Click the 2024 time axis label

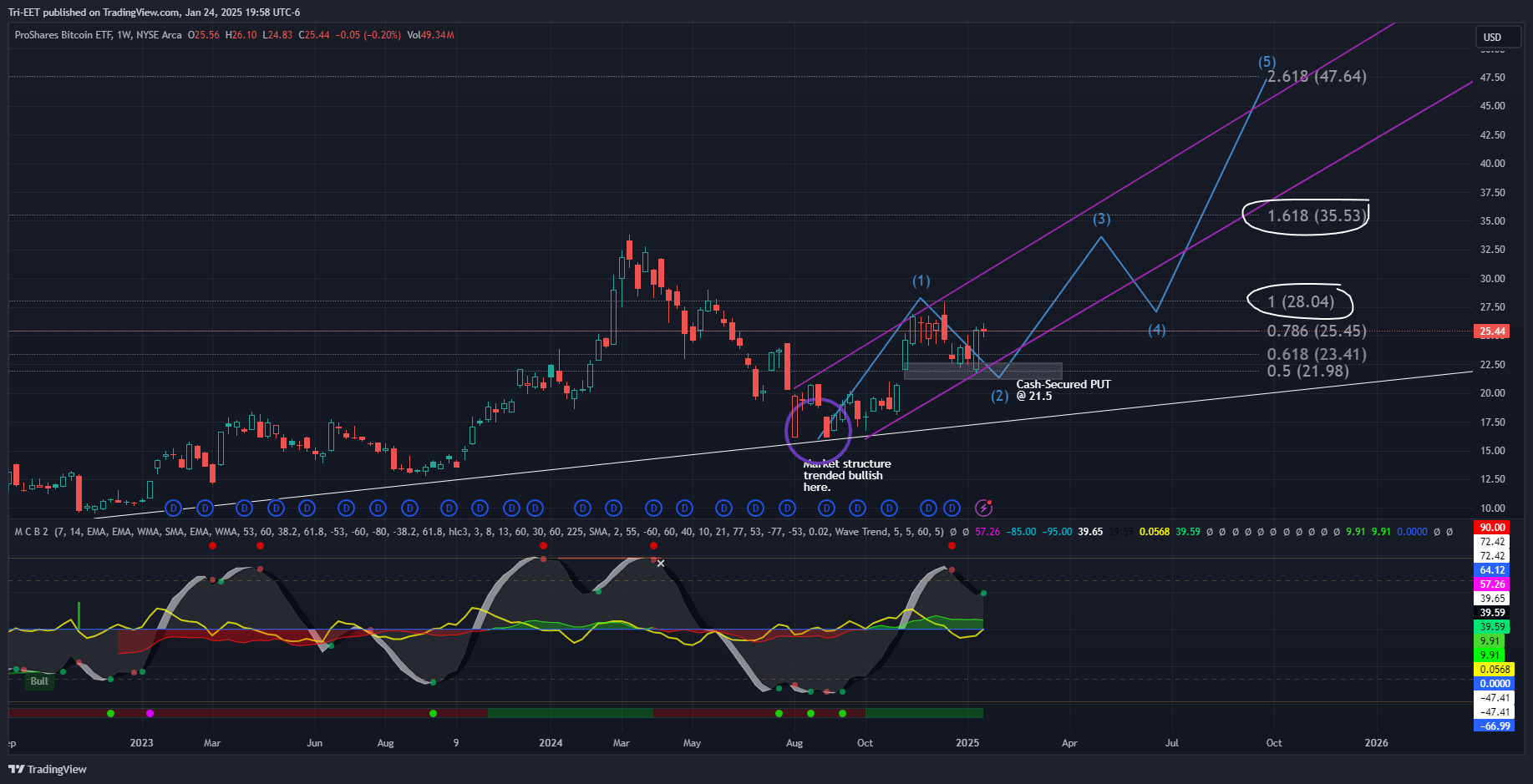click(x=551, y=743)
